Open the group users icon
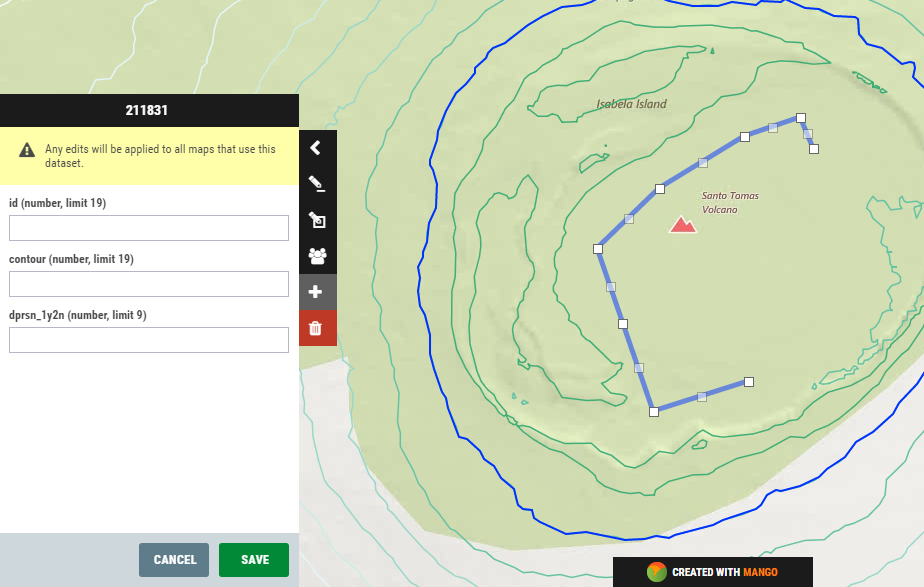The image size is (924, 587). click(318, 256)
